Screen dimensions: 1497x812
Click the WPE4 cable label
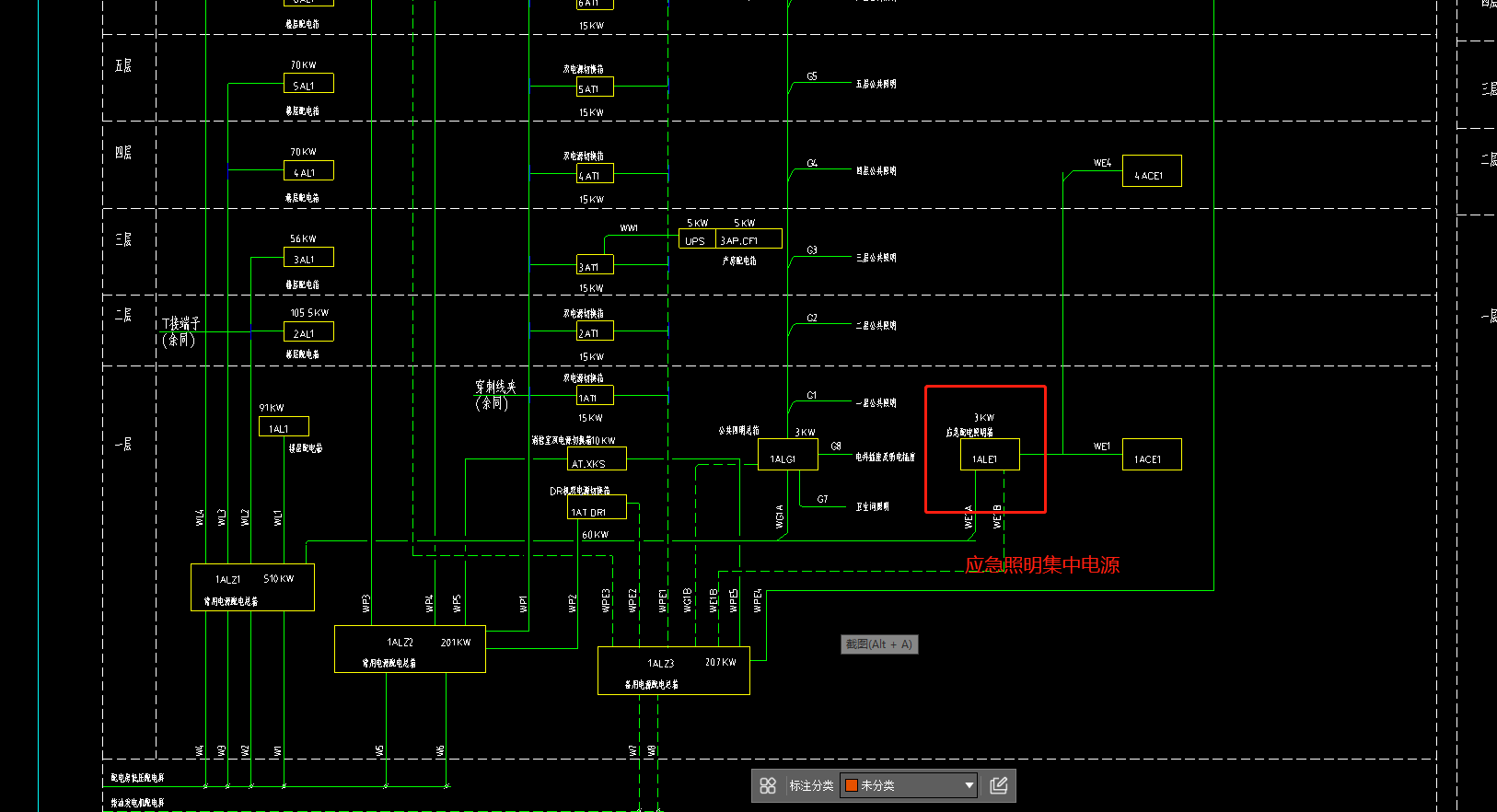click(758, 601)
